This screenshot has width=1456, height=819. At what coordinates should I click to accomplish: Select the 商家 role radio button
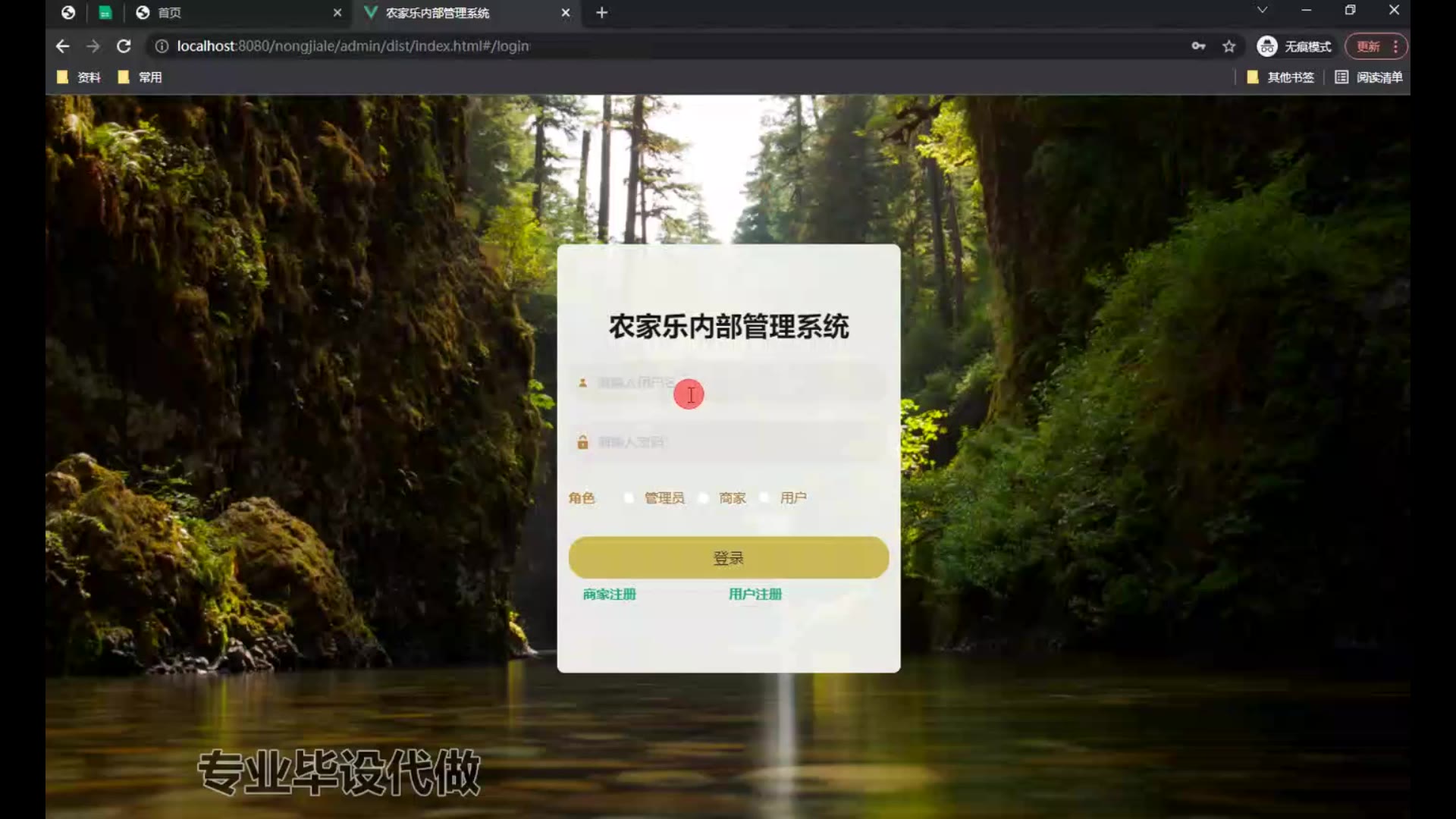pos(704,497)
